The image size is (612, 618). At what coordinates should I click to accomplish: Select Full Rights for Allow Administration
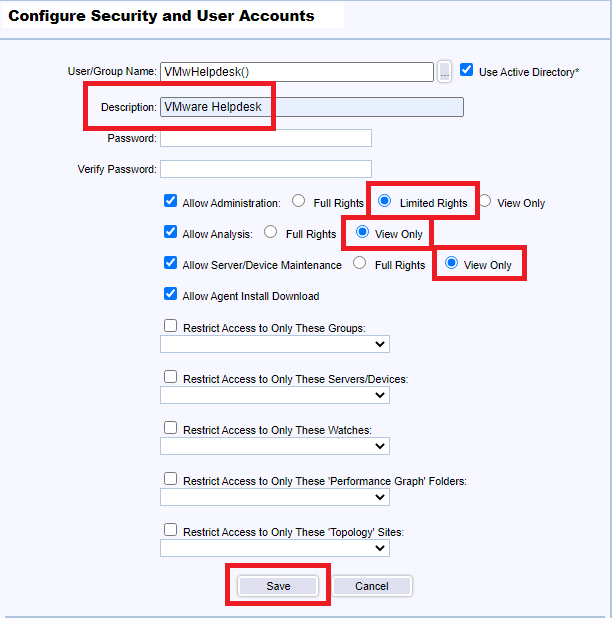tap(299, 201)
